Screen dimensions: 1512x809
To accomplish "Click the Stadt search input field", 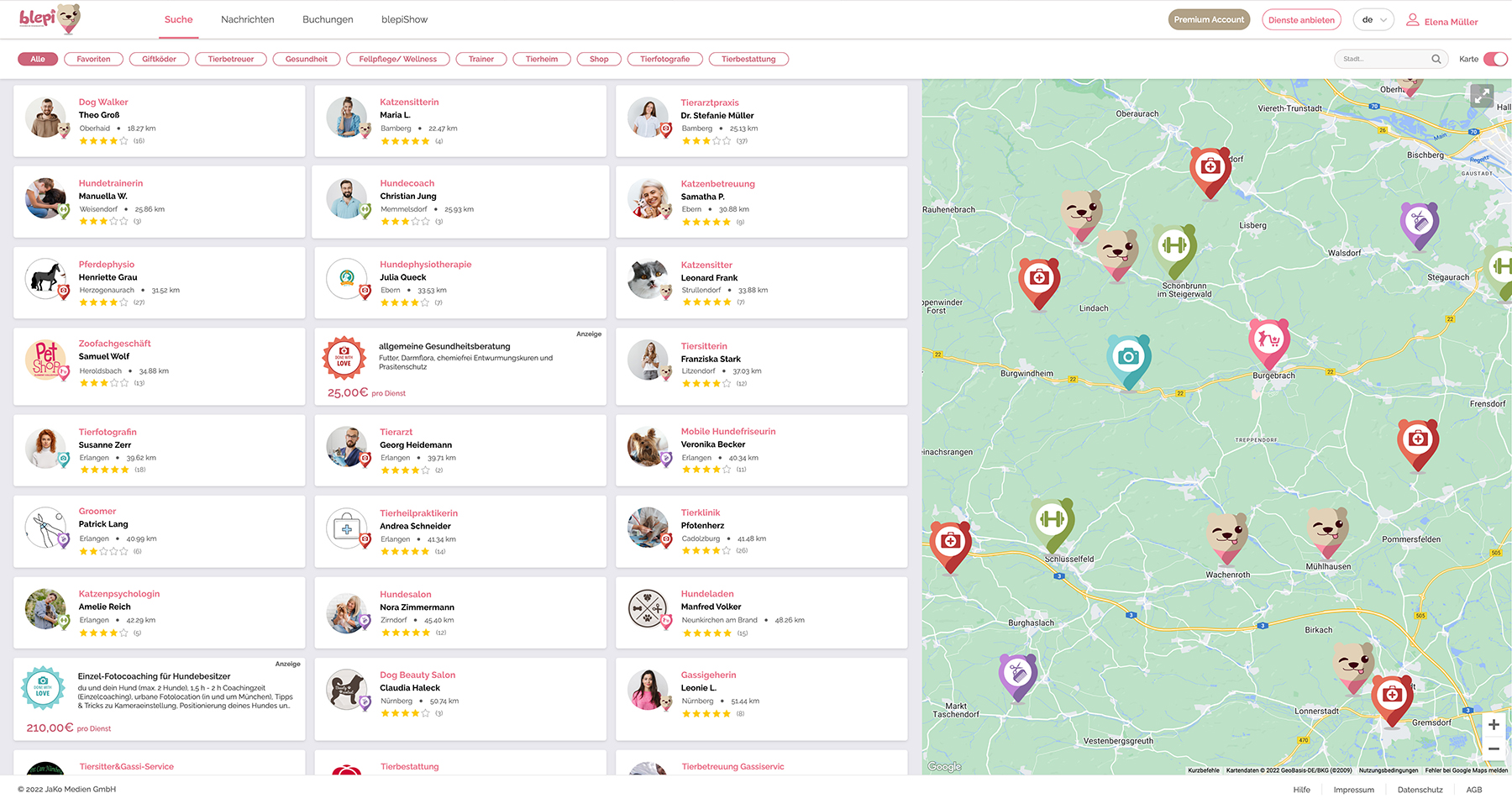I will (1382, 59).
